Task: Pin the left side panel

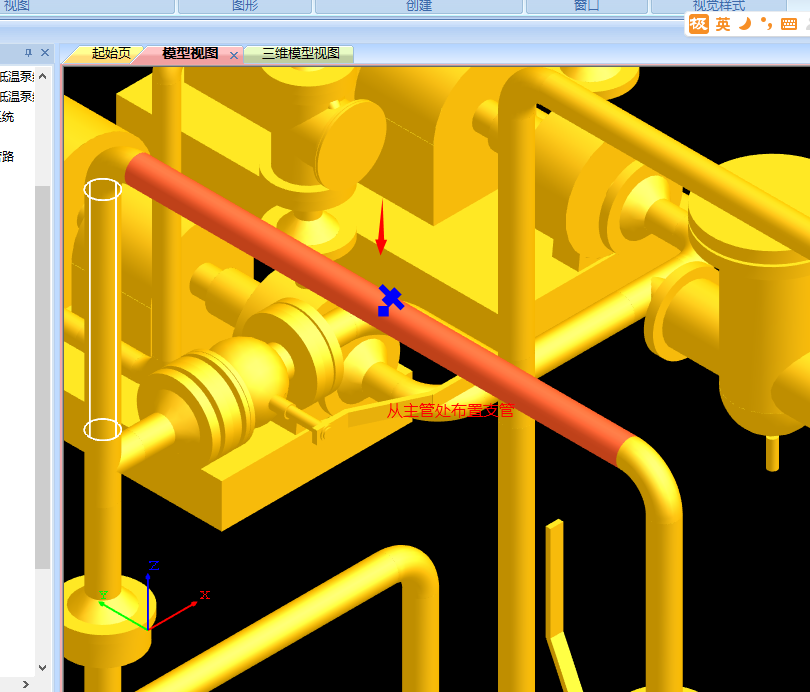Action: coord(28,53)
